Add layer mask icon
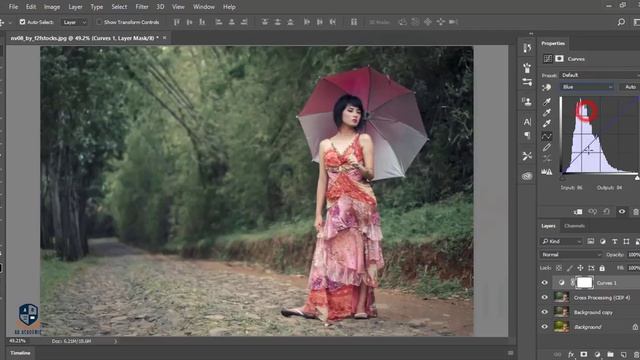 (x=584, y=355)
